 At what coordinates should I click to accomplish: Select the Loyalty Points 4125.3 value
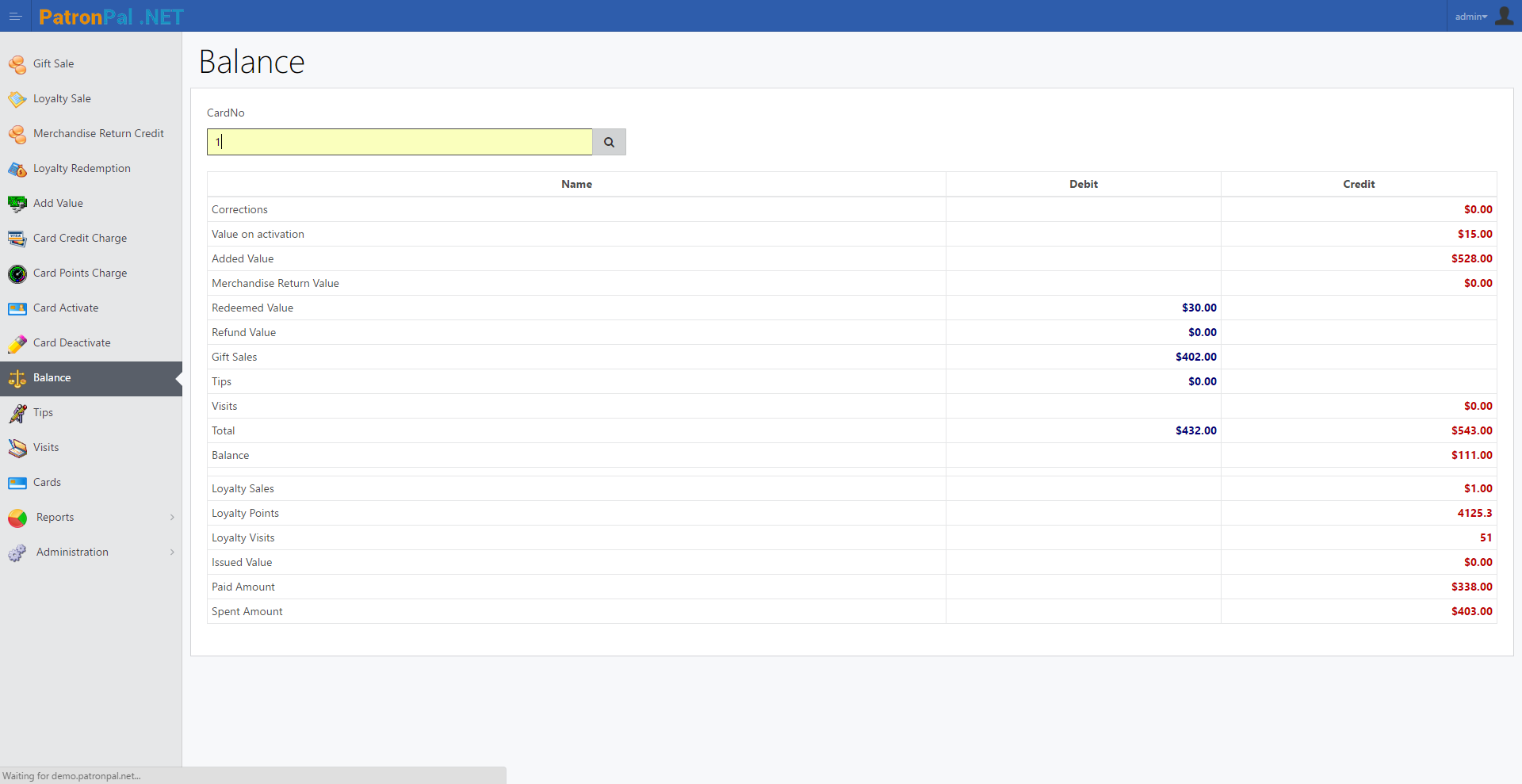(1474, 513)
